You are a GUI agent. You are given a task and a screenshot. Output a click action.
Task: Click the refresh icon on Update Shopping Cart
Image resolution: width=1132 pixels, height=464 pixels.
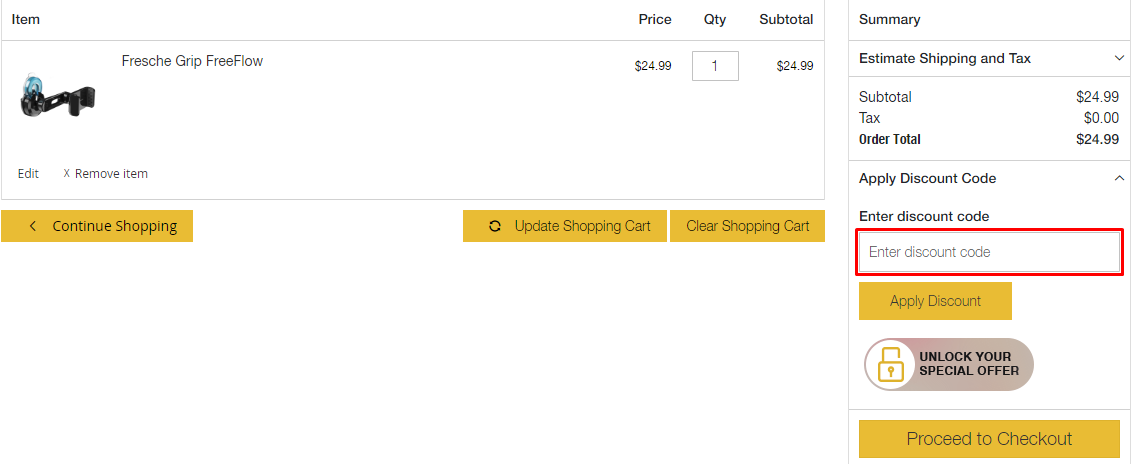coord(495,226)
